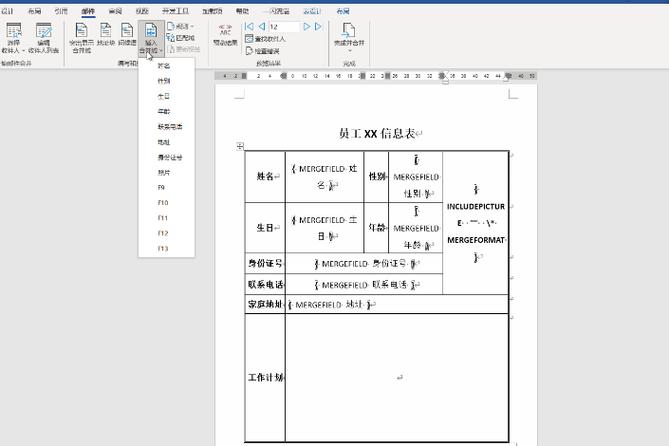Choose 联系电话 from merge field list

coord(166,127)
